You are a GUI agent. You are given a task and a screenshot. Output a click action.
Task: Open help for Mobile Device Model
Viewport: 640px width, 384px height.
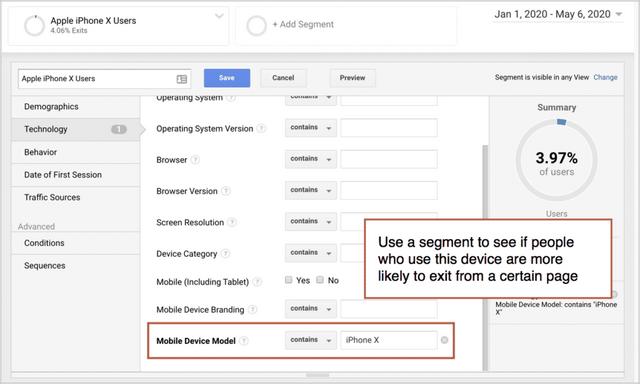[x=244, y=341]
